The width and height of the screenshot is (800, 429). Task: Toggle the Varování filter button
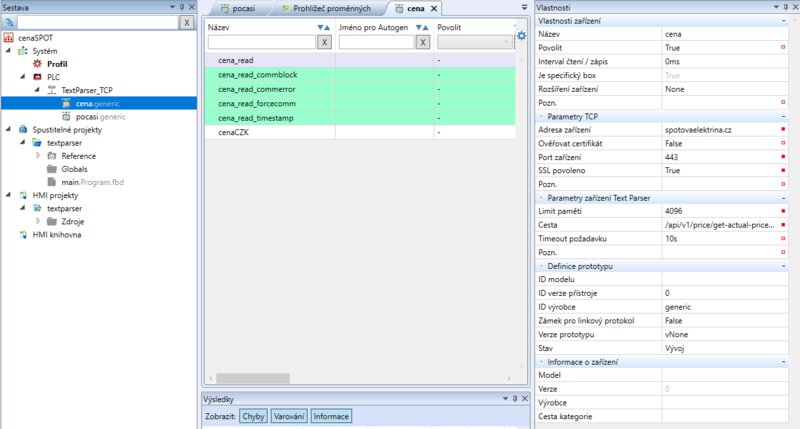tap(288, 416)
